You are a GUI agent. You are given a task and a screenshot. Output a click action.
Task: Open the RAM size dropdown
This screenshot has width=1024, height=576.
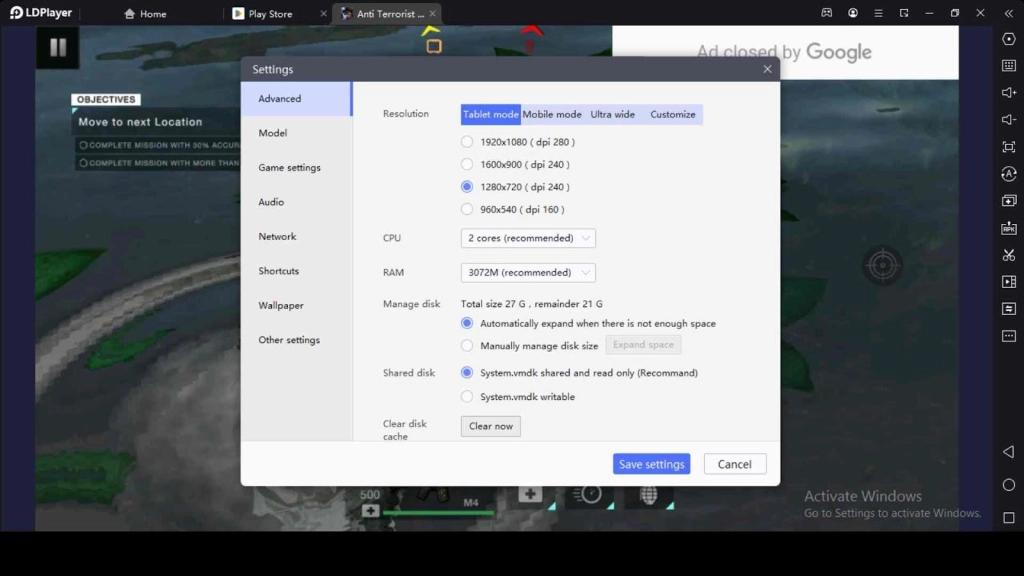tap(528, 272)
